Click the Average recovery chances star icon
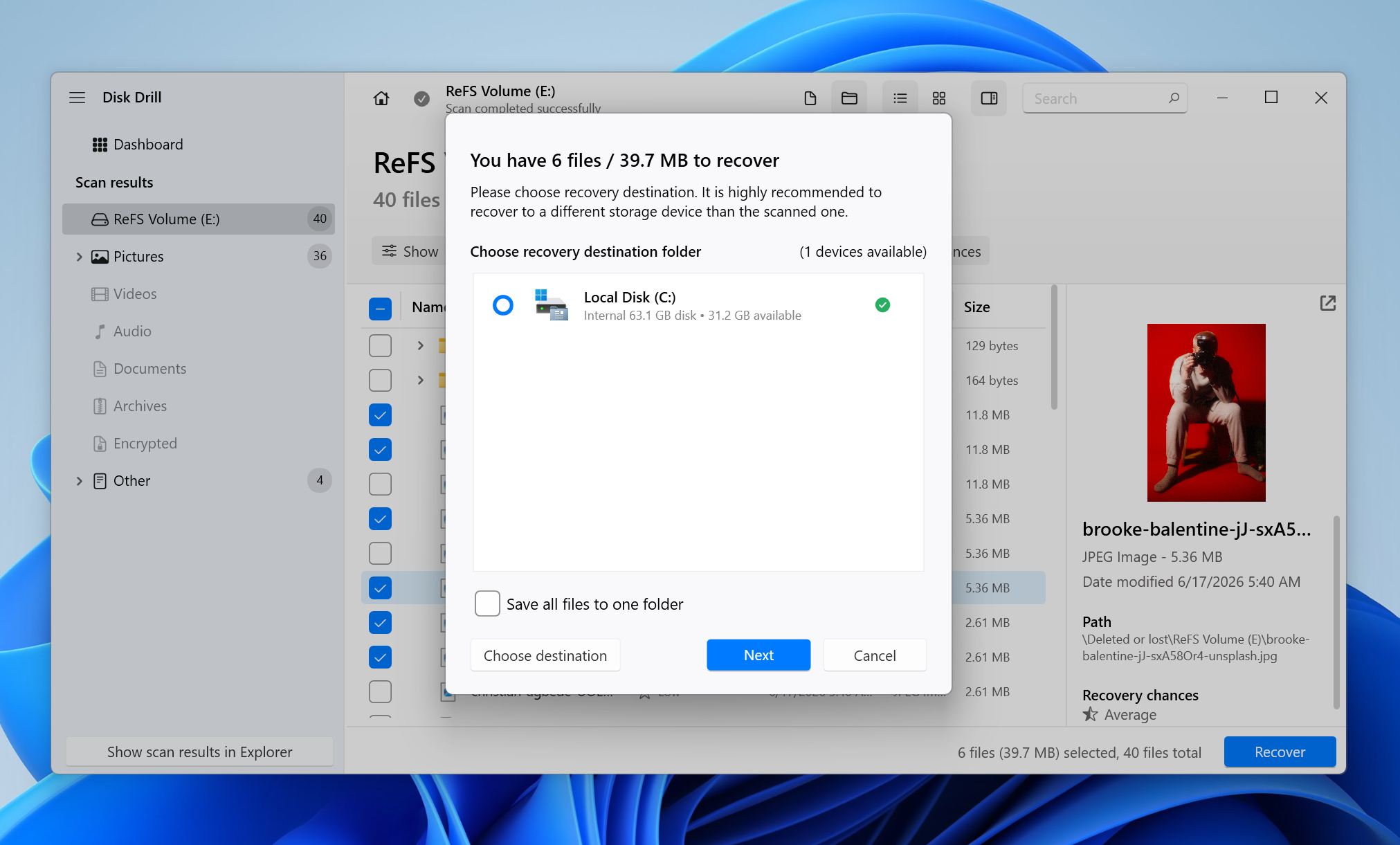This screenshot has width=1400, height=845. tap(1091, 714)
